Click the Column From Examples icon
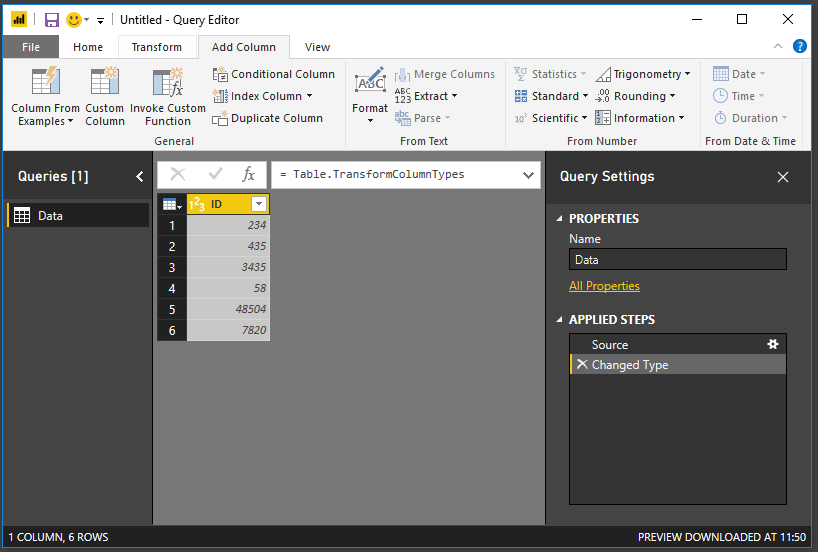This screenshot has width=818, height=552. pyautogui.click(x=45, y=83)
